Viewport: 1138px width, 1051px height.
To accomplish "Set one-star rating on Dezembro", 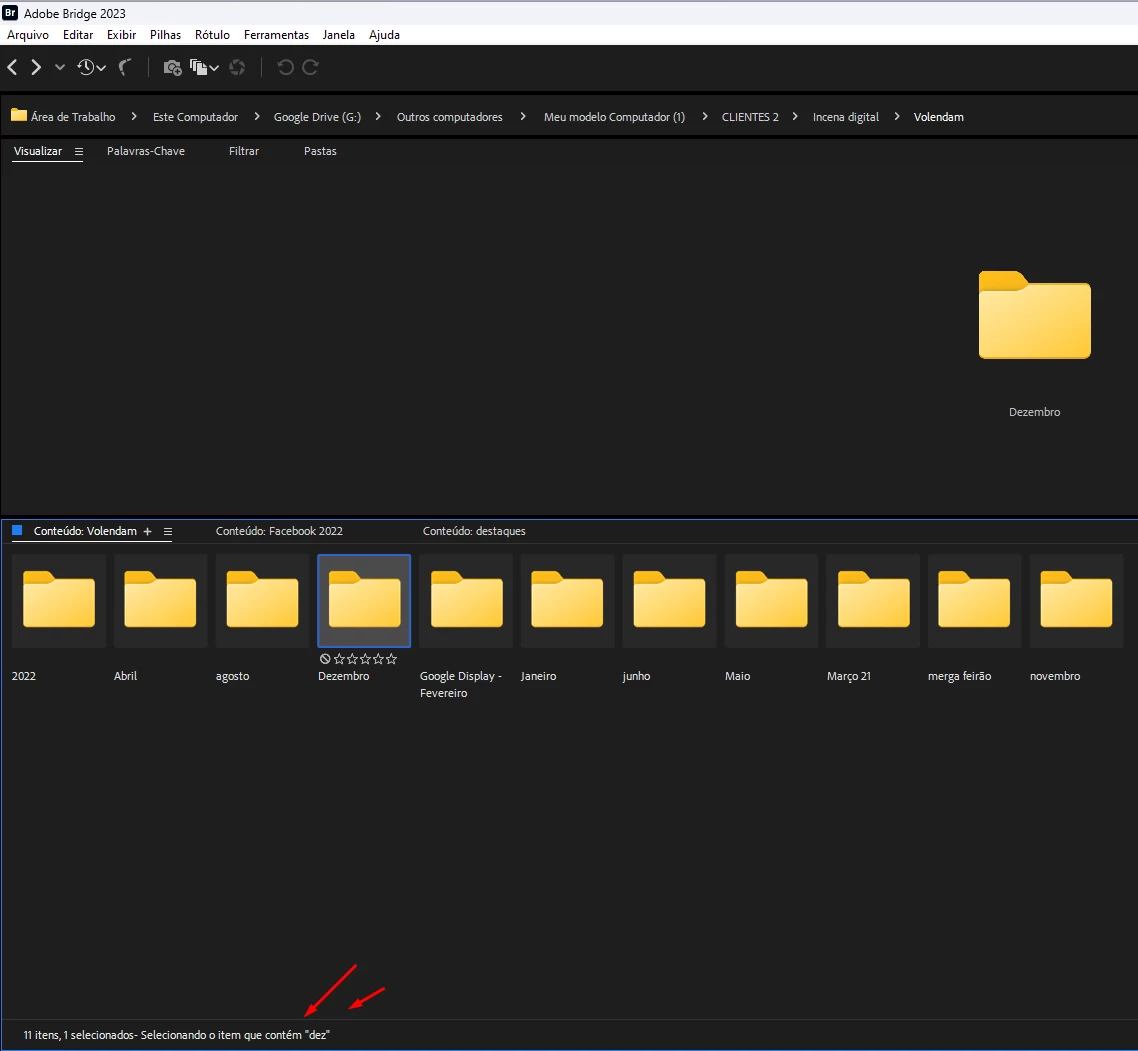I will click(339, 659).
